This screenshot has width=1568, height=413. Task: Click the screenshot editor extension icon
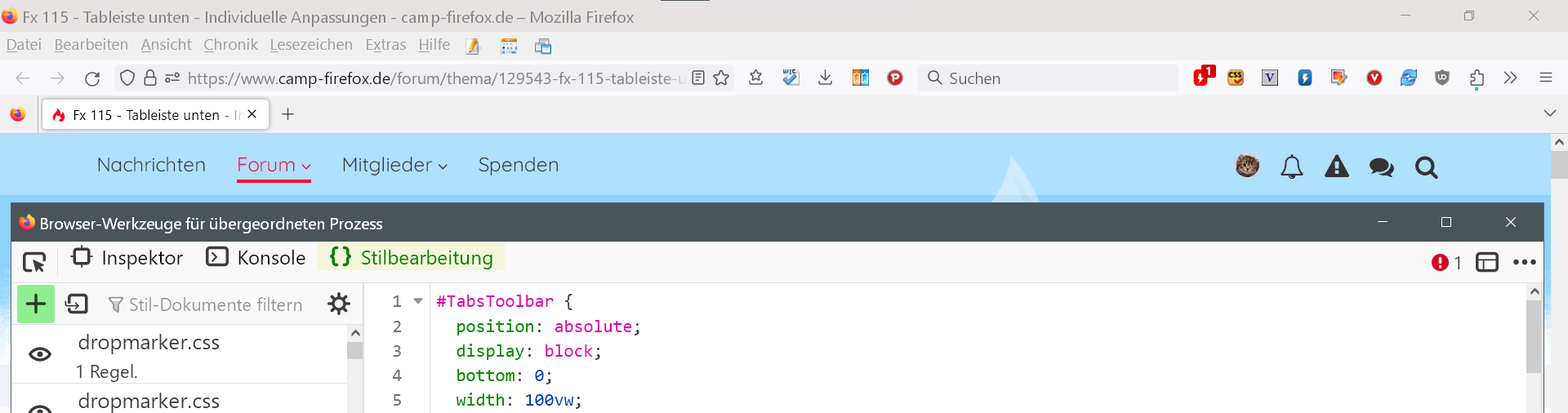pyautogui.click(x=1339, y=78)
